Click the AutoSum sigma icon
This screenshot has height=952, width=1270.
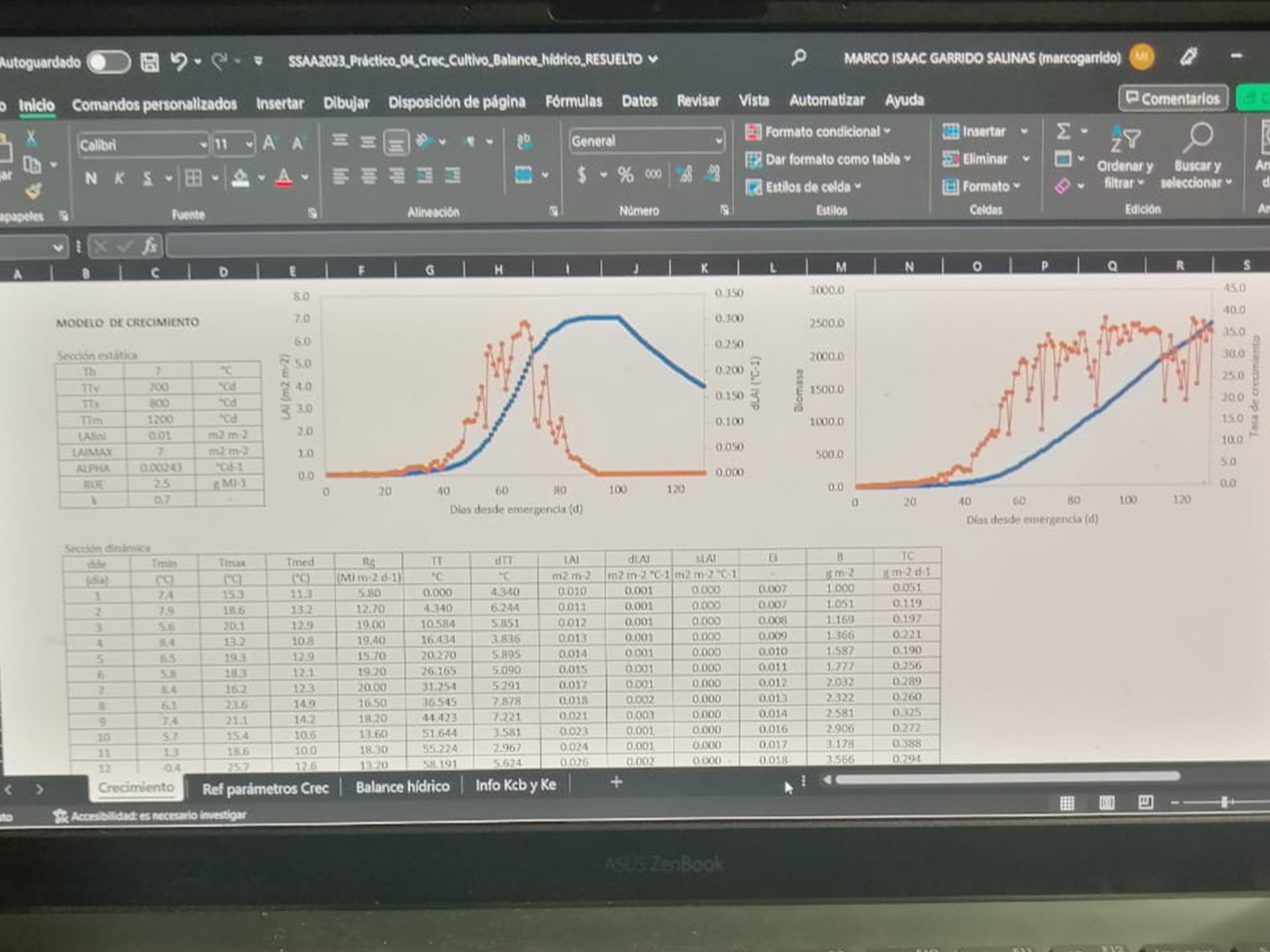tap(1063, 131)
